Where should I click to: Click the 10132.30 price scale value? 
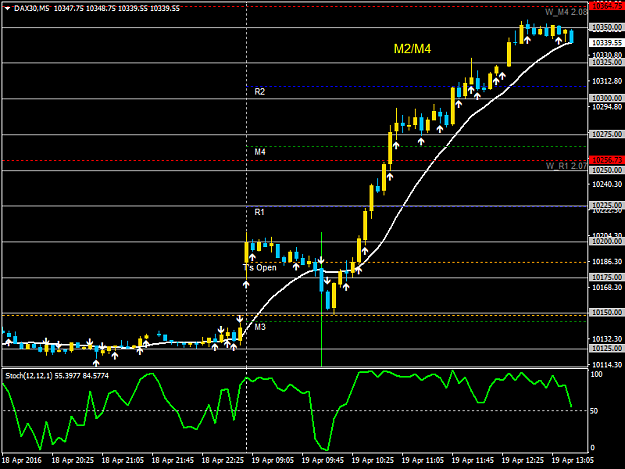click(607, 339)
